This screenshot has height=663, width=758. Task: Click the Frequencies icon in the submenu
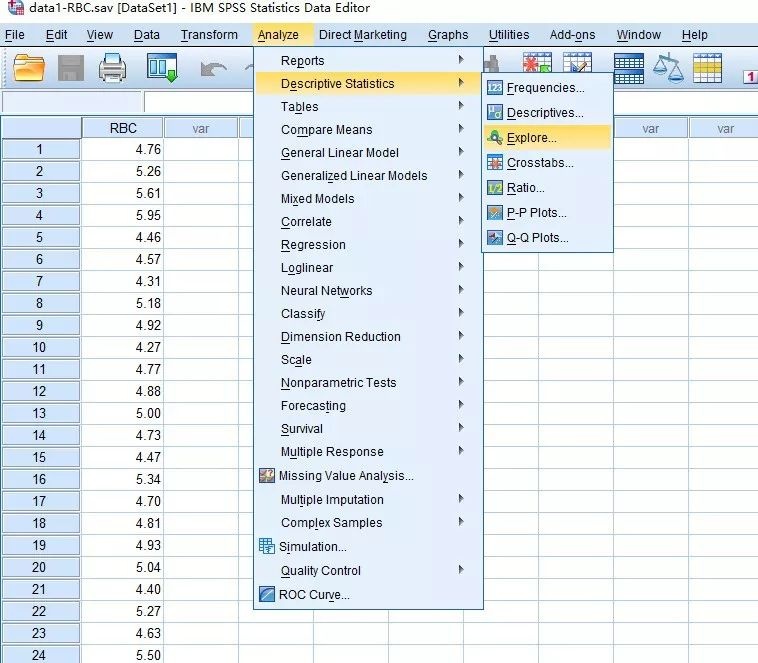coord(495,88)
